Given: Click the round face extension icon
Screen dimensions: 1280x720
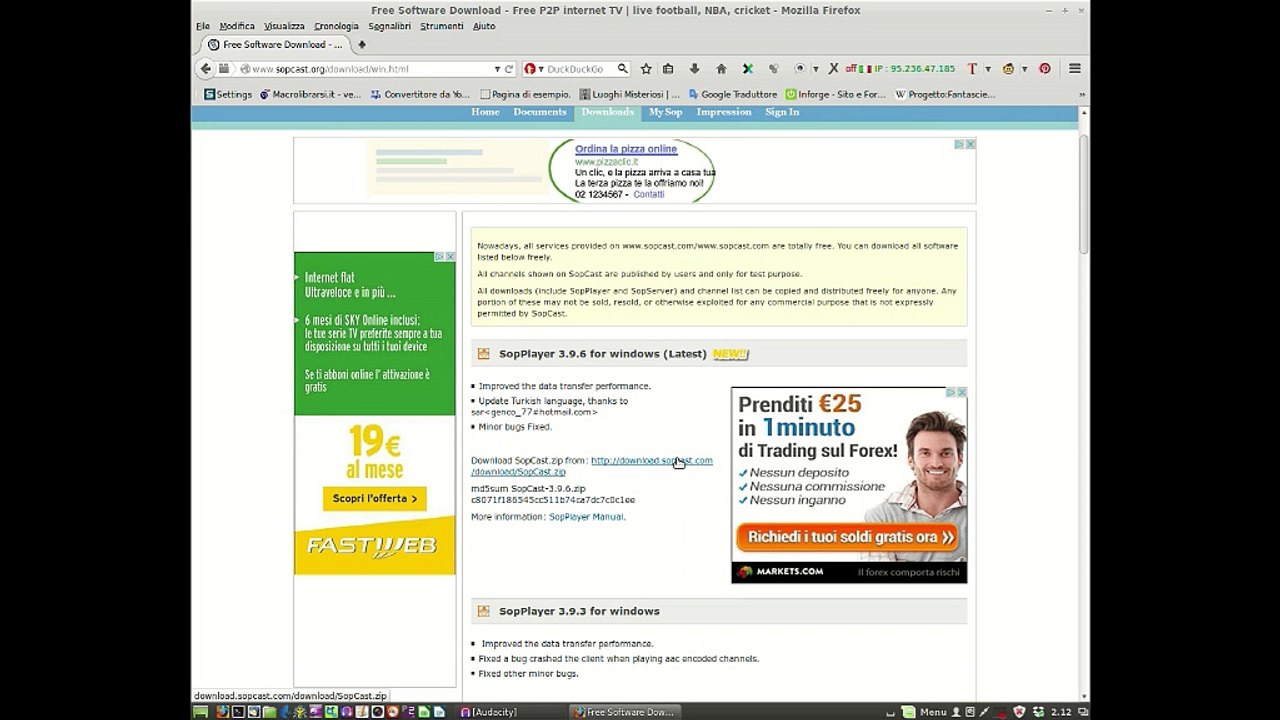Looking at the screenshot, I should pos(1008,69).
